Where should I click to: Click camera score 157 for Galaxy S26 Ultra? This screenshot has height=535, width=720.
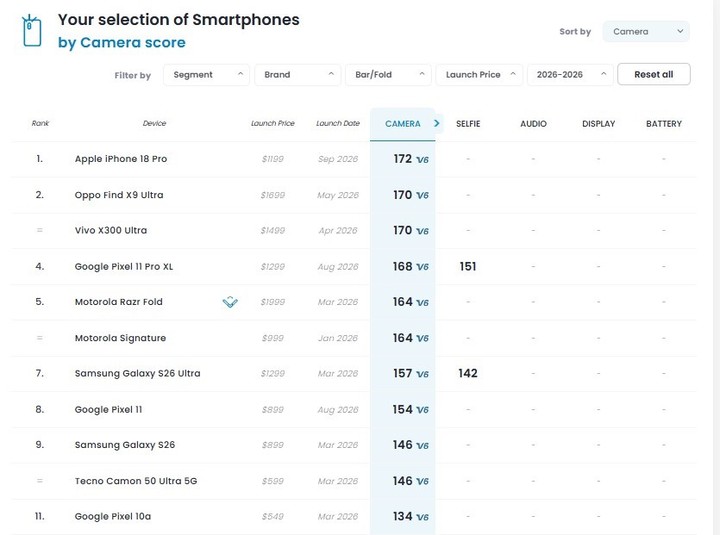(403, 373)
